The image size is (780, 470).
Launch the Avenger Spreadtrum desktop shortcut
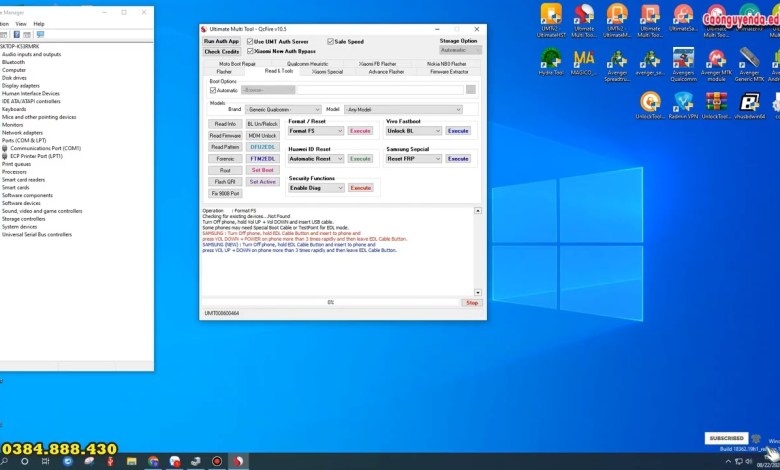pyautogui.click(x=617, y=59)
